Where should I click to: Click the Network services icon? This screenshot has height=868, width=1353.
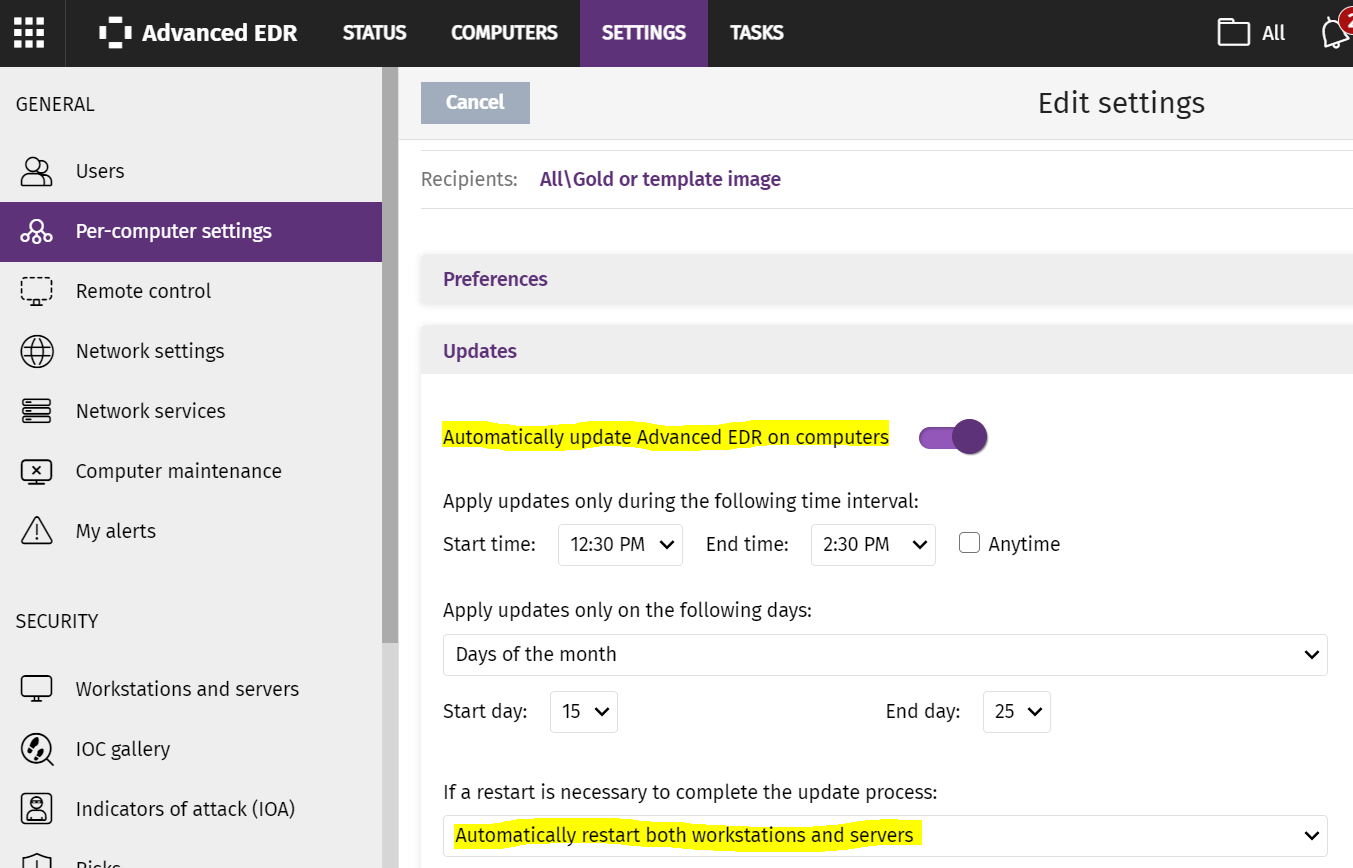37,411
